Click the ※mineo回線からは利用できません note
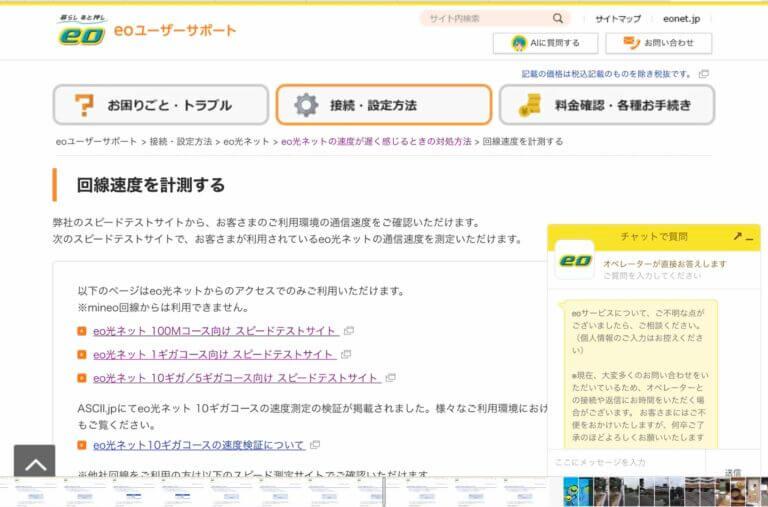Viewport: 768px width, 507px height. 163,308
